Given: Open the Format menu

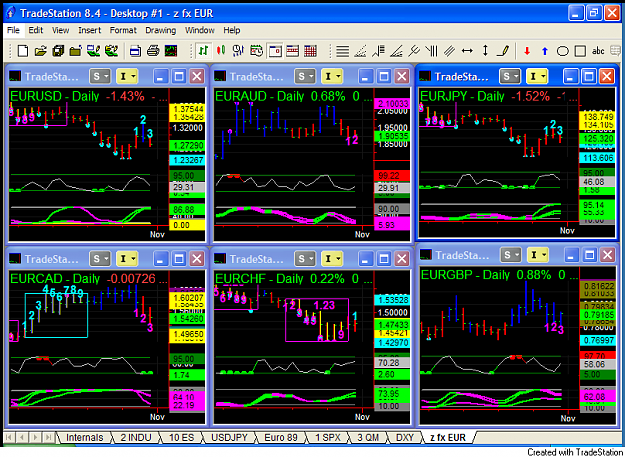Looking at the screenshot, I should pos(123,30).
